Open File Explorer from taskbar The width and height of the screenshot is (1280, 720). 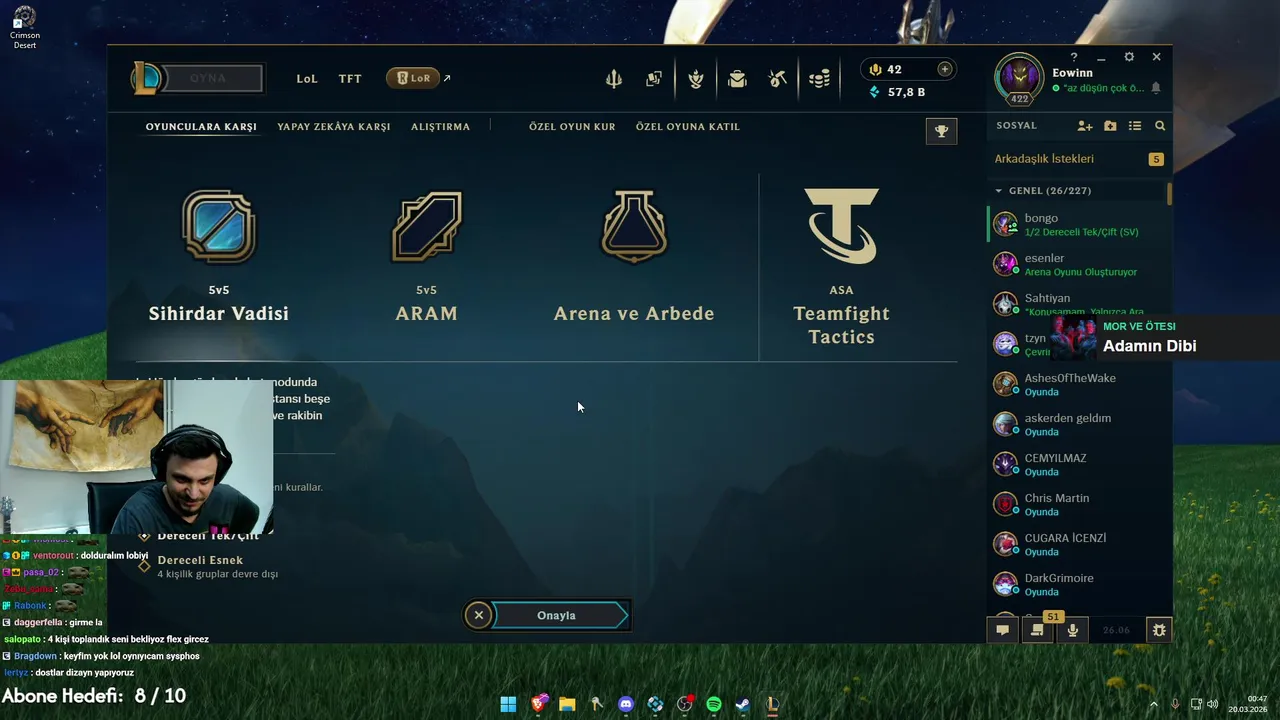pos(567,704)
